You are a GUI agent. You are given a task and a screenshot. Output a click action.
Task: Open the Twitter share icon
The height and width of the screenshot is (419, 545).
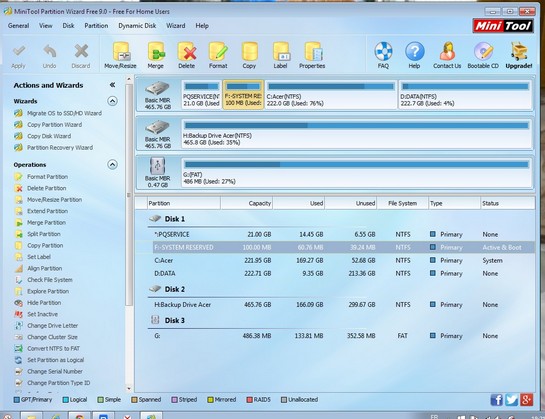(x=511, y=400)
